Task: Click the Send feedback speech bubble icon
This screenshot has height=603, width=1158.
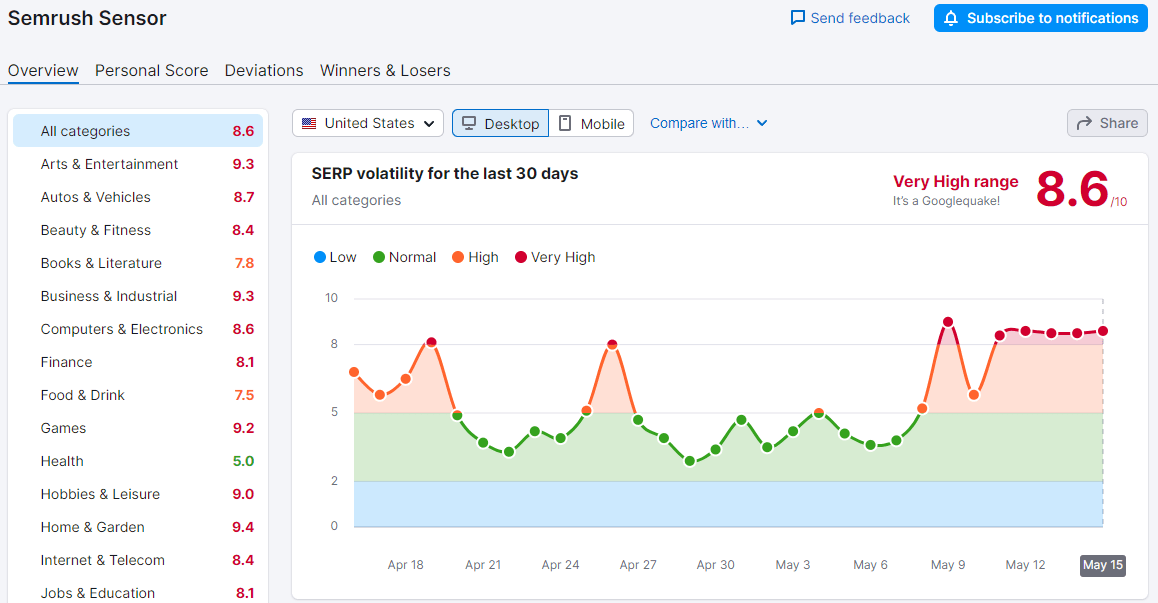Action: coord(798,18)
